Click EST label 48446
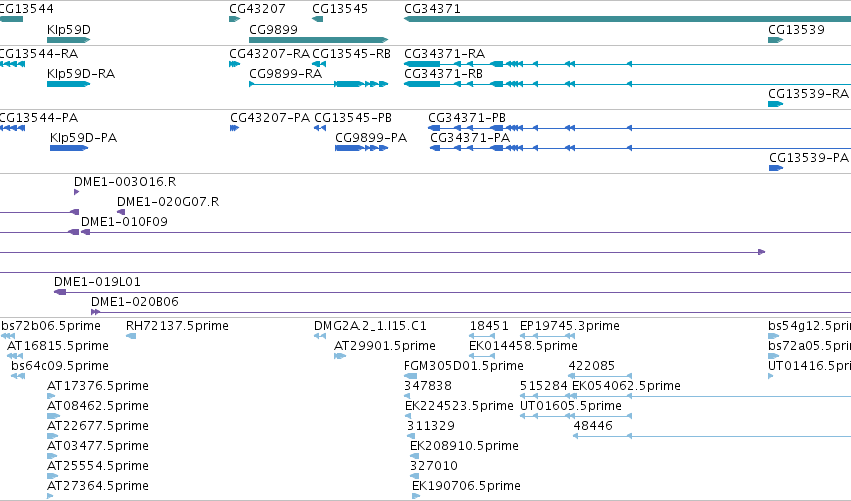 click(x=593, y=426)
